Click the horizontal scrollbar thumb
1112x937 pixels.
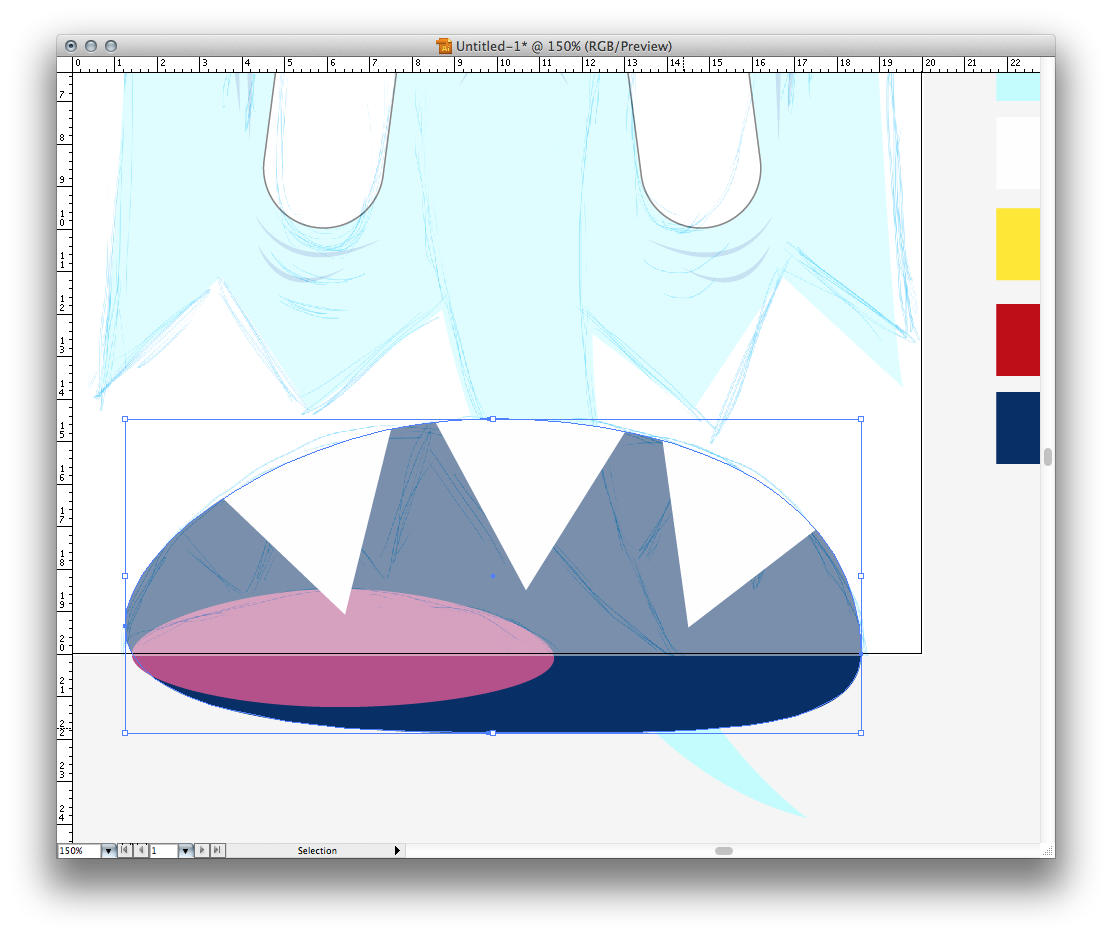[724, 851]
